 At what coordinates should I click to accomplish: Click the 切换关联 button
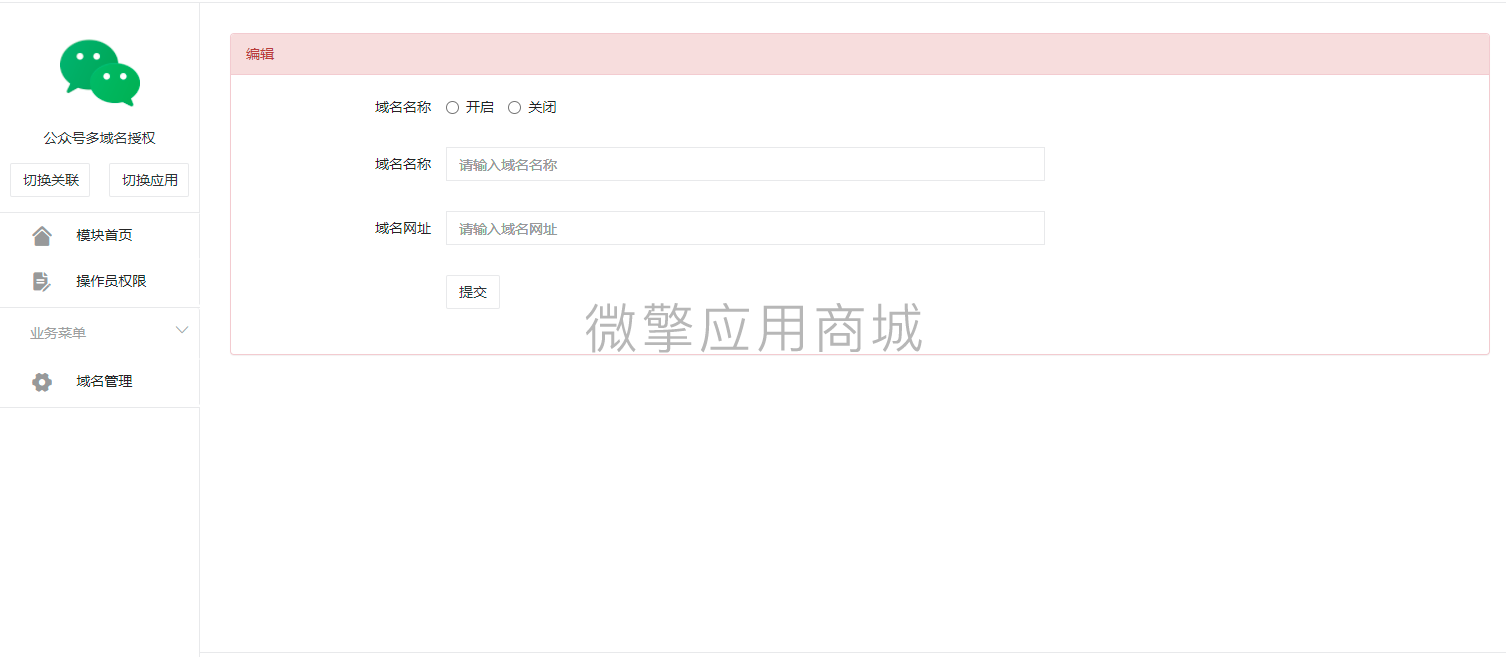pyautogui.click(x=50, y=180)
